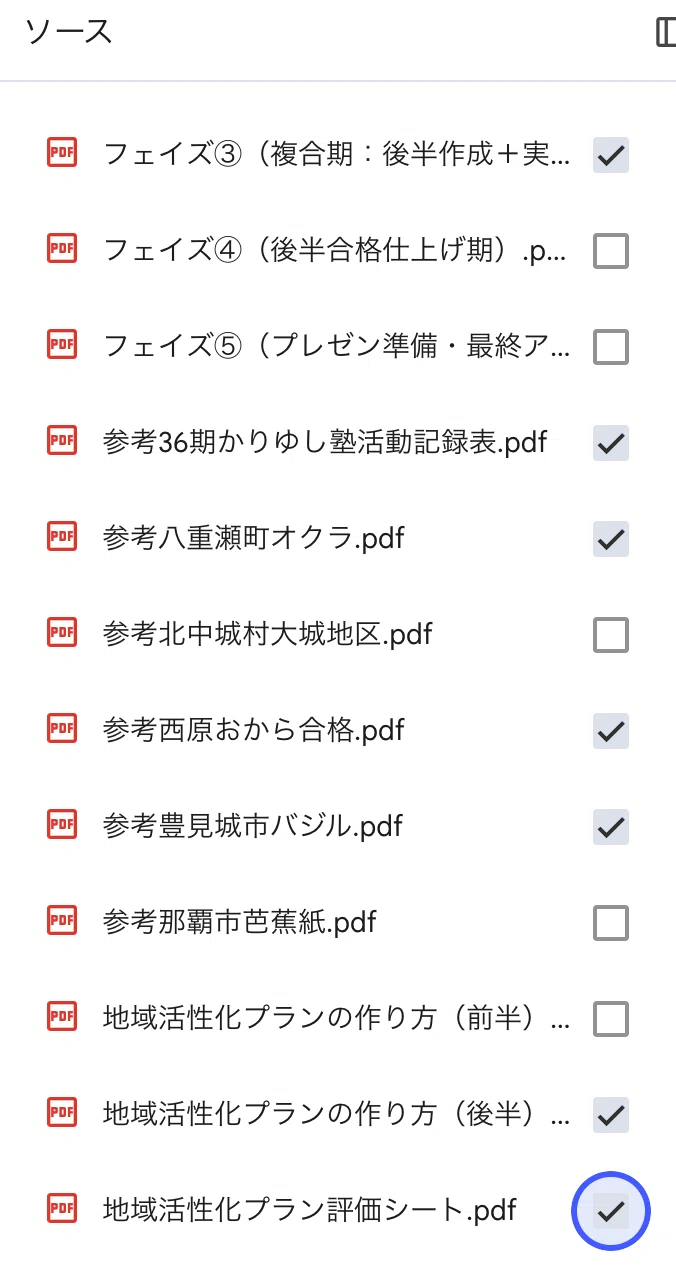Click the PDF icon for 参考八重瀬町オクラ
The image size is (676, 1266).
(62, 536)
